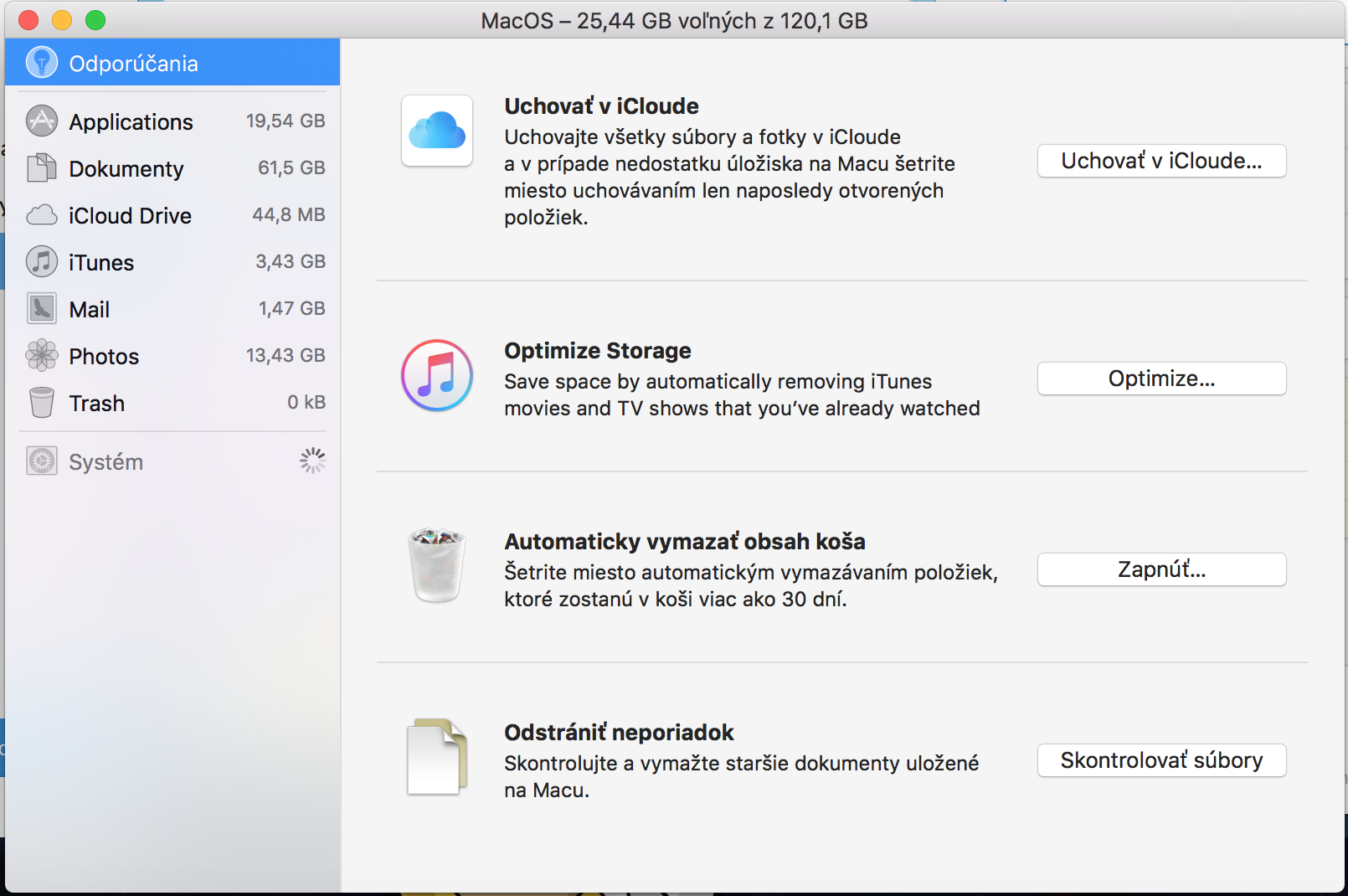The width and height of the screenshot is (1348, 896).
Task: Open the Dokumenty category
Action: point(172,168)
